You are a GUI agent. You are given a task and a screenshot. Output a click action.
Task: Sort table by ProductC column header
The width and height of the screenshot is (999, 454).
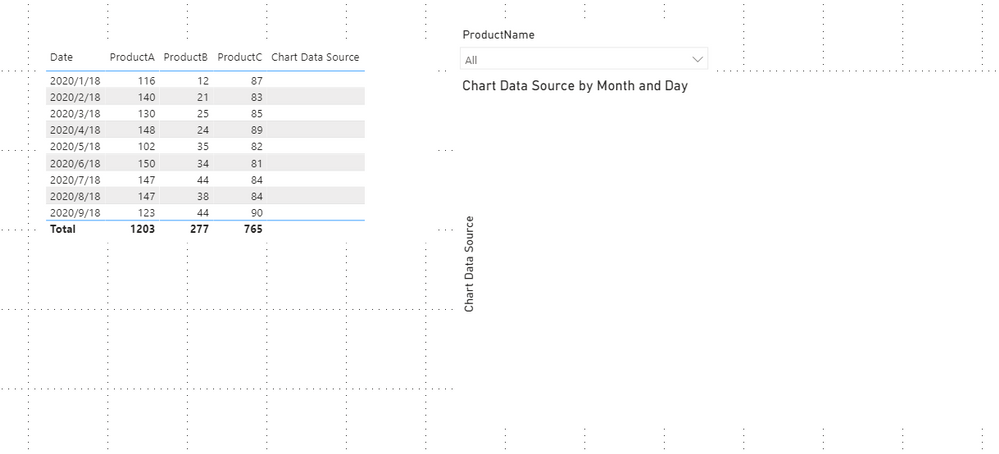240,57
